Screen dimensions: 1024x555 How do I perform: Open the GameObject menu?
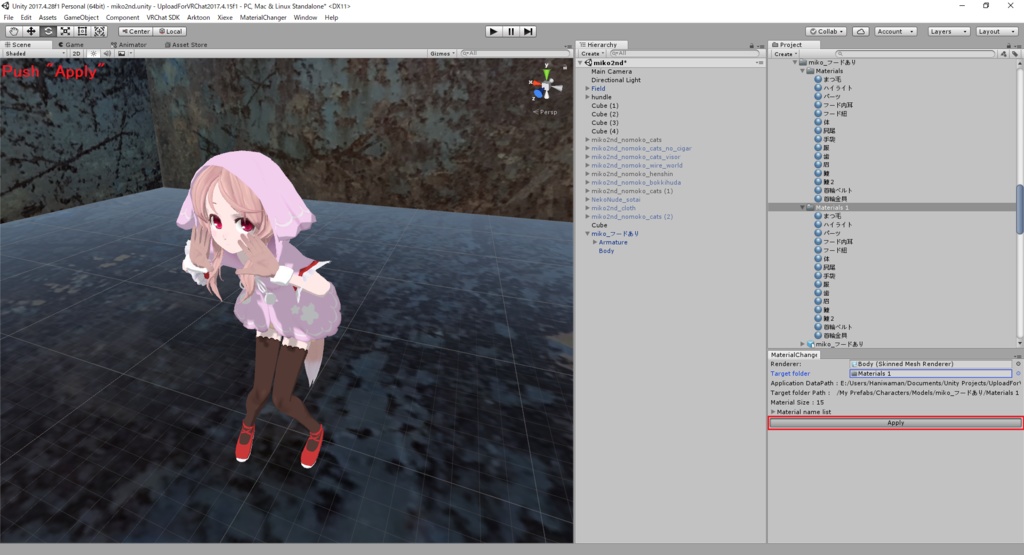[81, 18]
